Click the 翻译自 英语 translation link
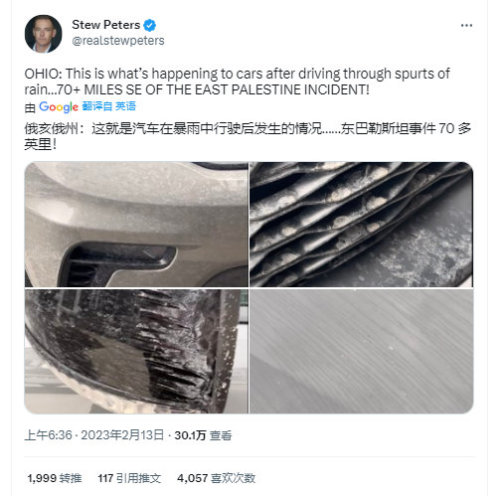500x496 pixels. click(x=109, y=106)
